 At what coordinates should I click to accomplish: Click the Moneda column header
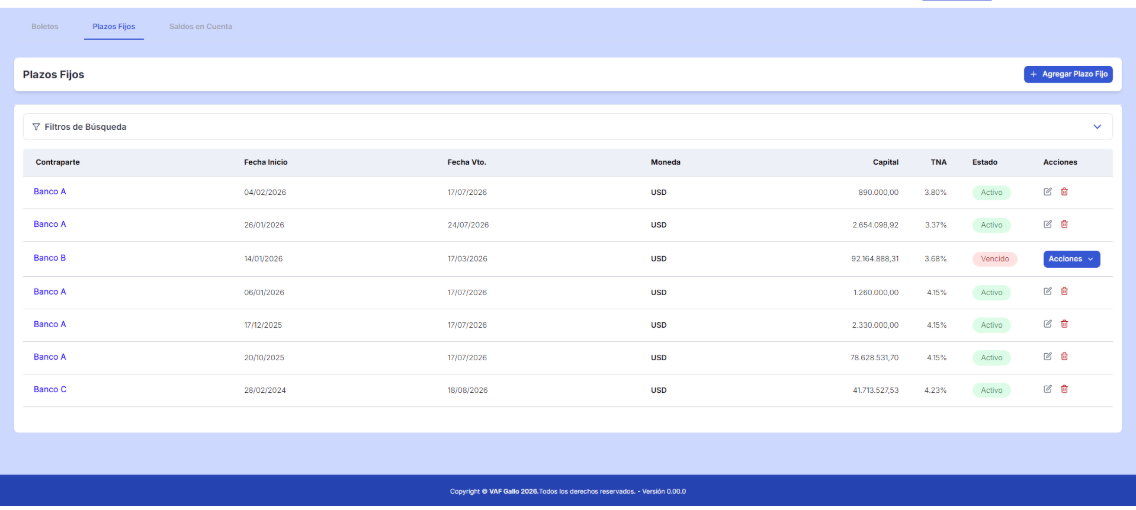[665, 162]
